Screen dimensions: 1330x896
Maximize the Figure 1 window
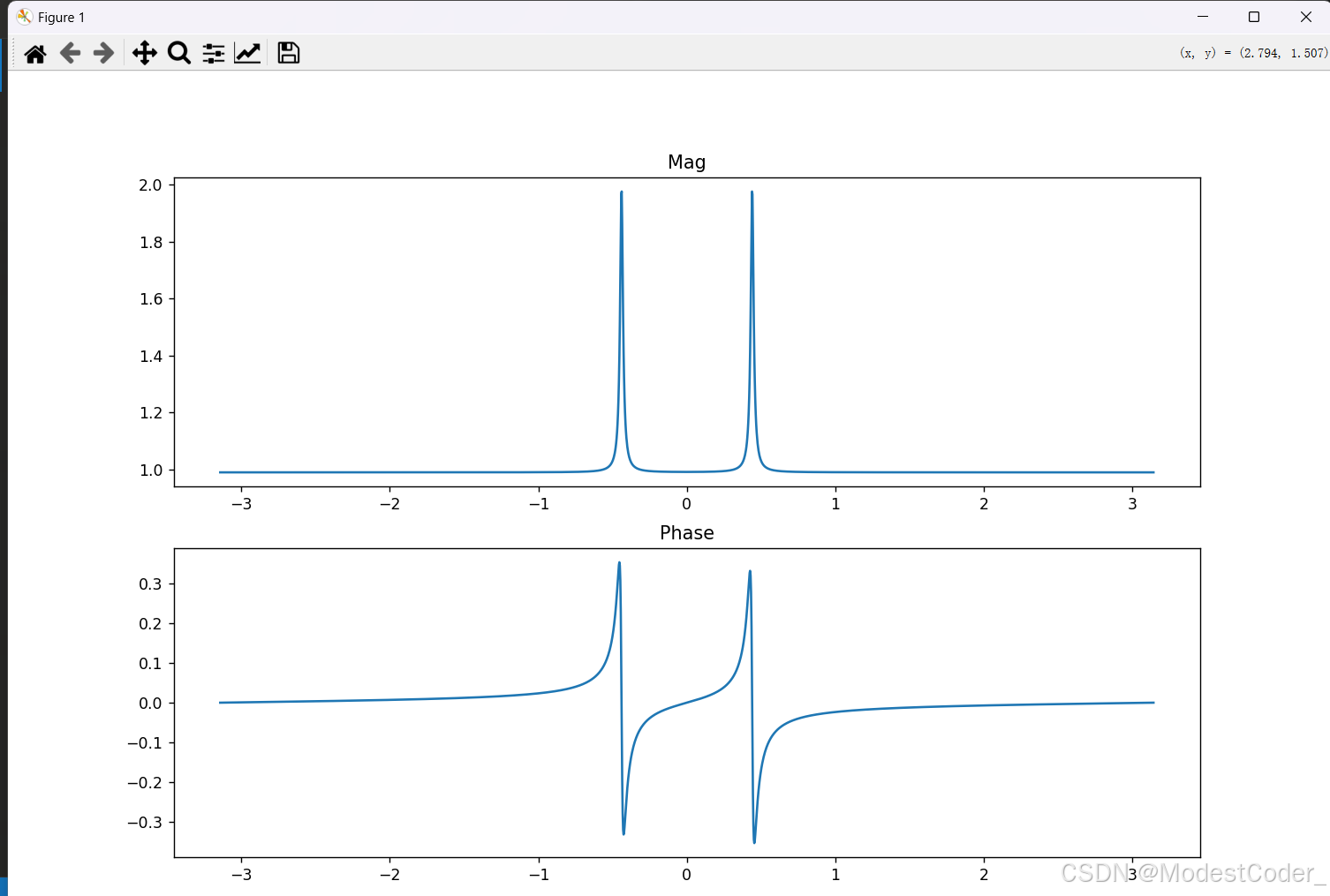1254,17
